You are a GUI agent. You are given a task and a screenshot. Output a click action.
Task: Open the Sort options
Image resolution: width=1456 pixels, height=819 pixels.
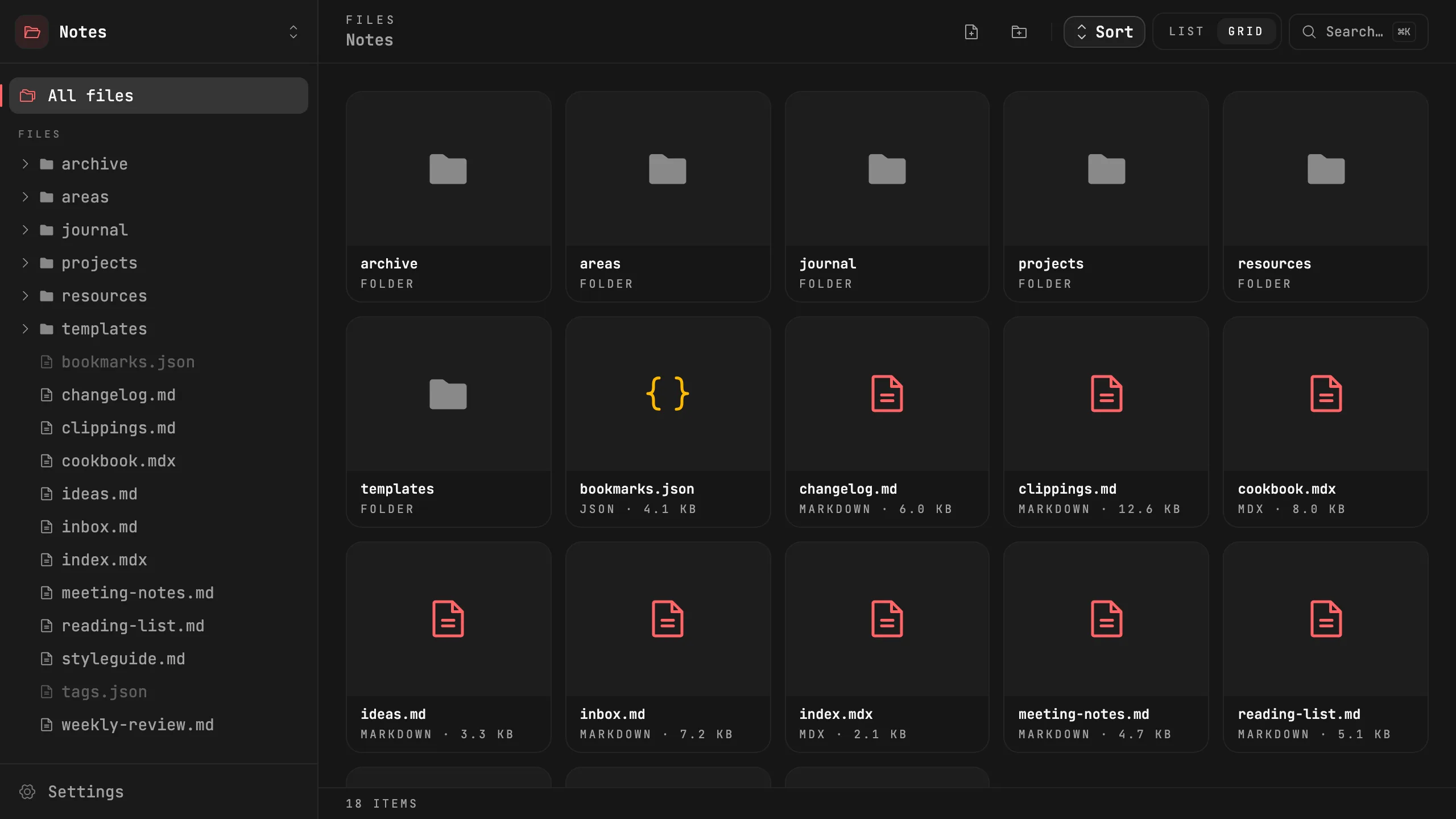(x=1104, y=32)
